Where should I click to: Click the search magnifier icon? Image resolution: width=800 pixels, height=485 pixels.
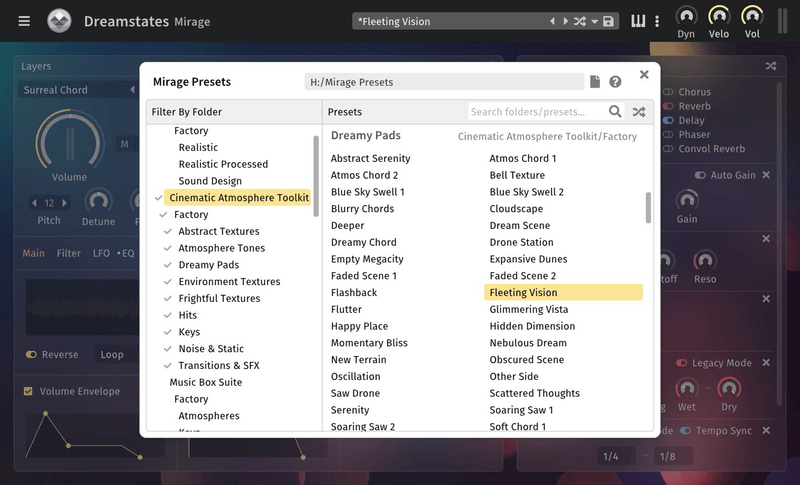(616, 112)
